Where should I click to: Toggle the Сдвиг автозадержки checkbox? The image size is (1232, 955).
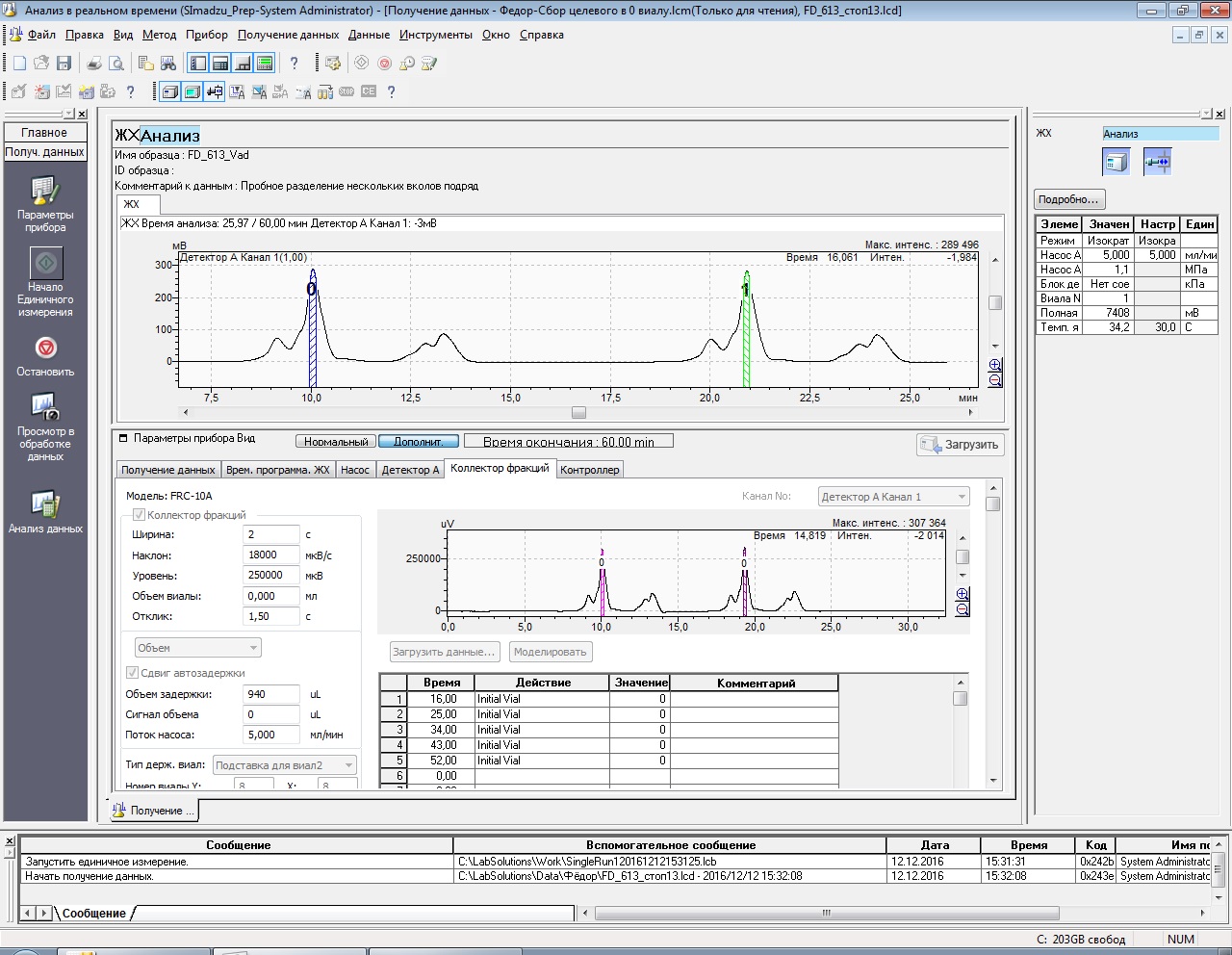133,673
